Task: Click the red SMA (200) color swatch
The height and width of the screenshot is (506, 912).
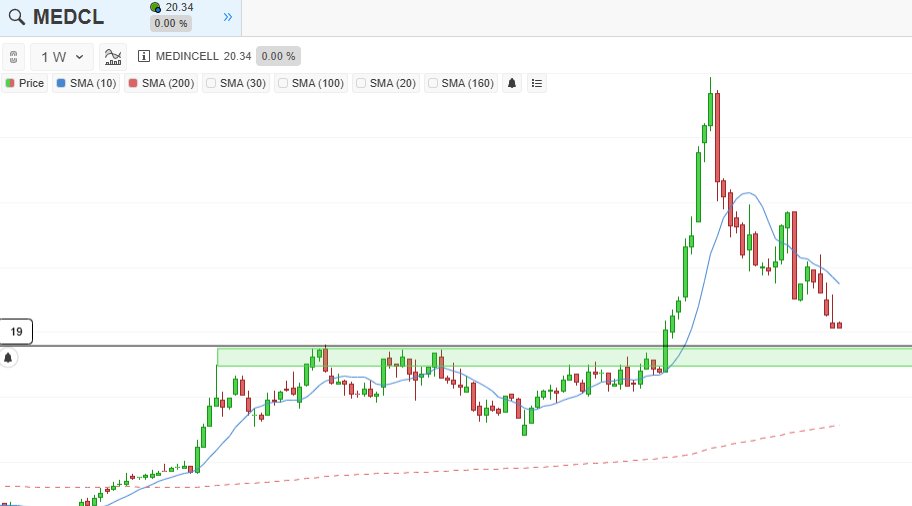Action: point(133,83)
